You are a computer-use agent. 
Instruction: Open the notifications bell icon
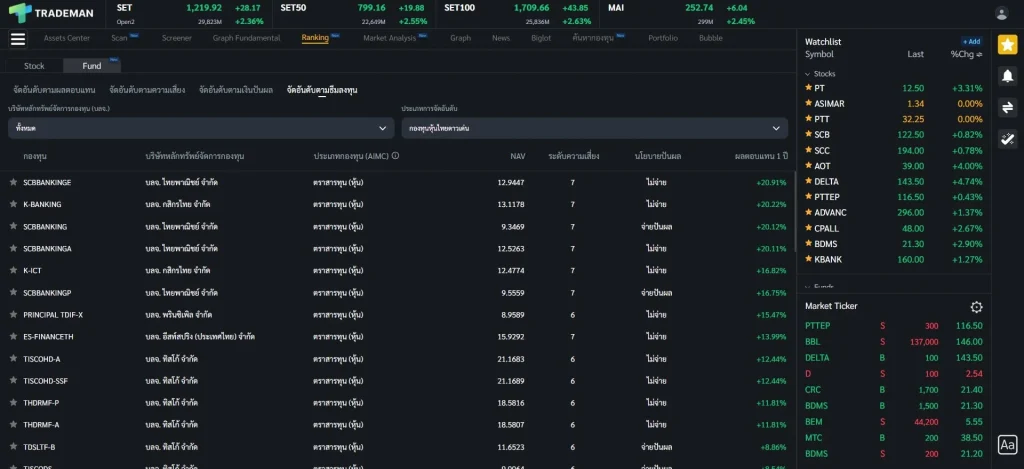1007,75
